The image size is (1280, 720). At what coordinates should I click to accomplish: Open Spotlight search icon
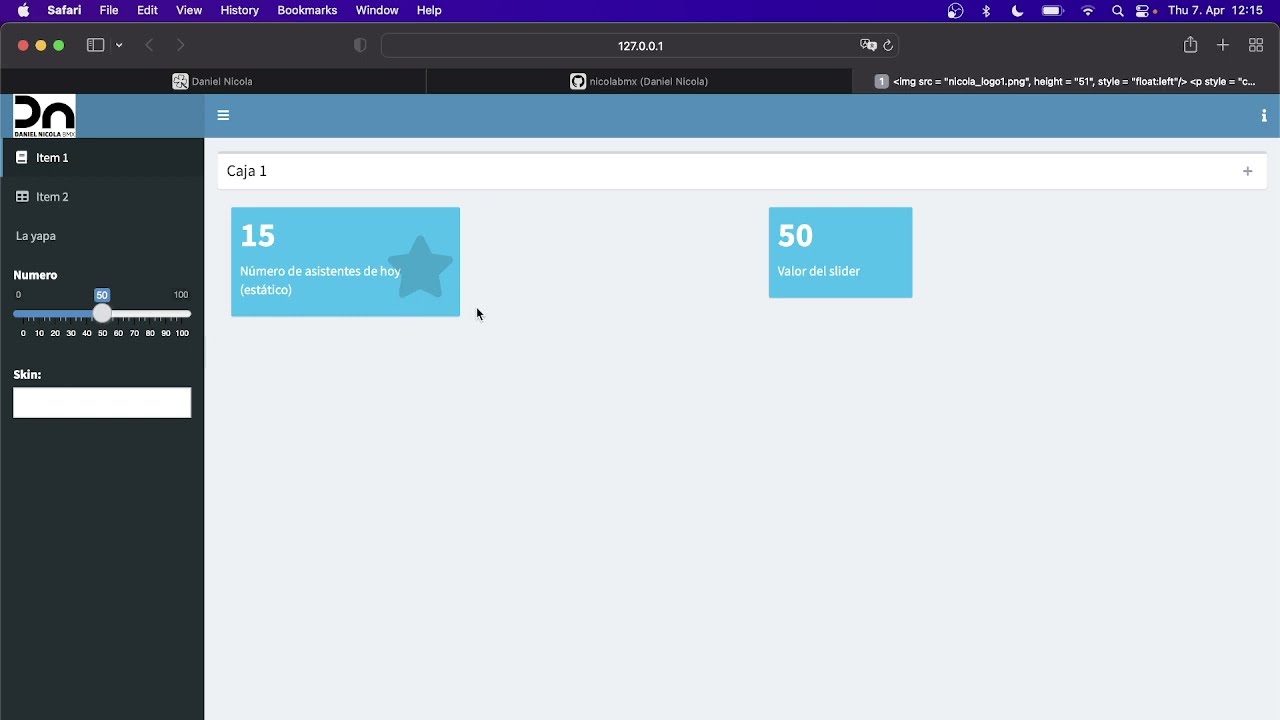[1117, 11]
